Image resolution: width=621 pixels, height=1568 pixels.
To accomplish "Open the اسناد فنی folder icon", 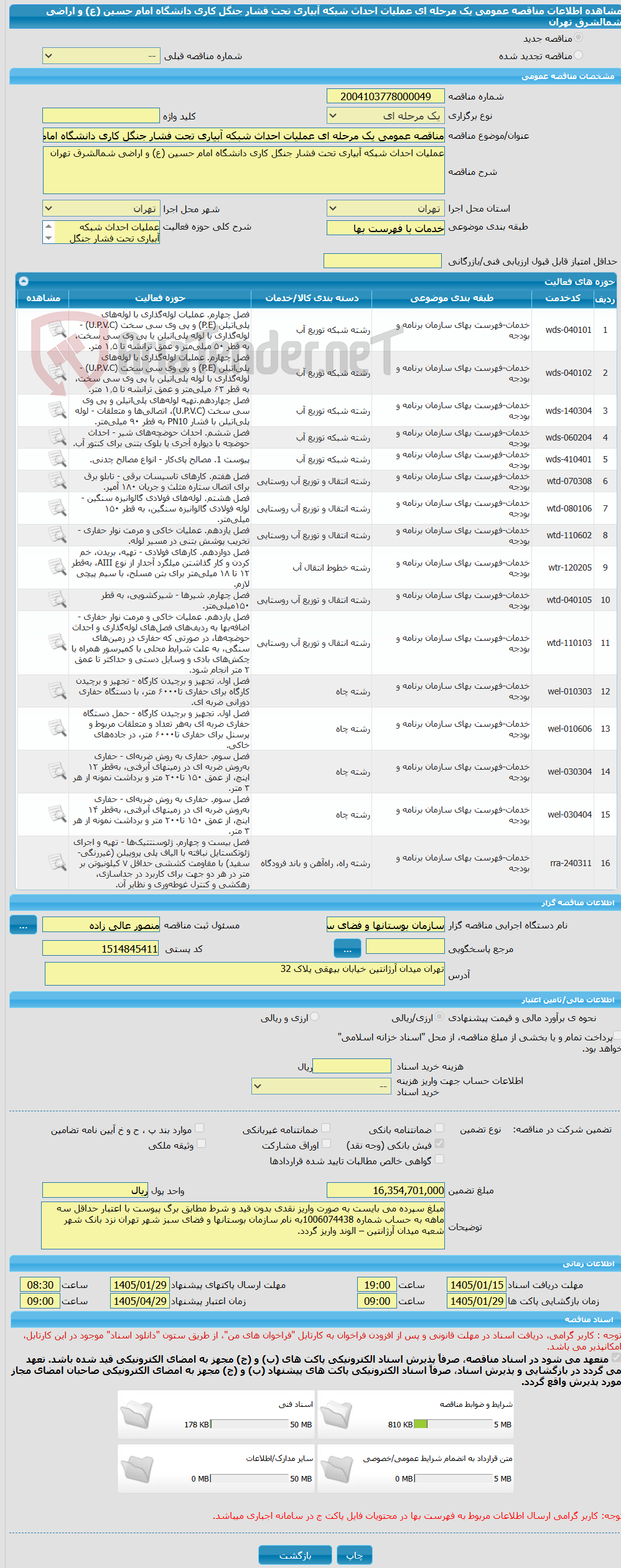I will tap(136, 1414).
